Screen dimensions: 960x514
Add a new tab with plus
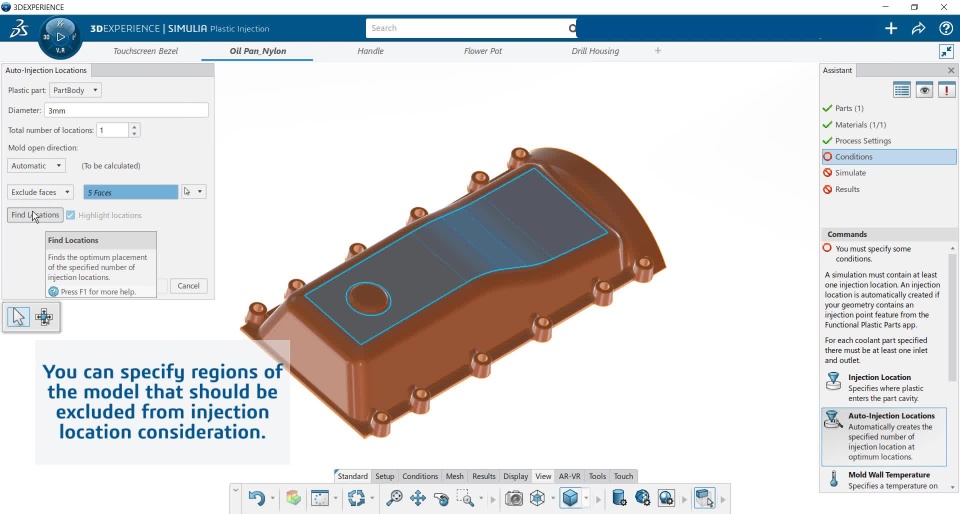[x=658, y=51]
